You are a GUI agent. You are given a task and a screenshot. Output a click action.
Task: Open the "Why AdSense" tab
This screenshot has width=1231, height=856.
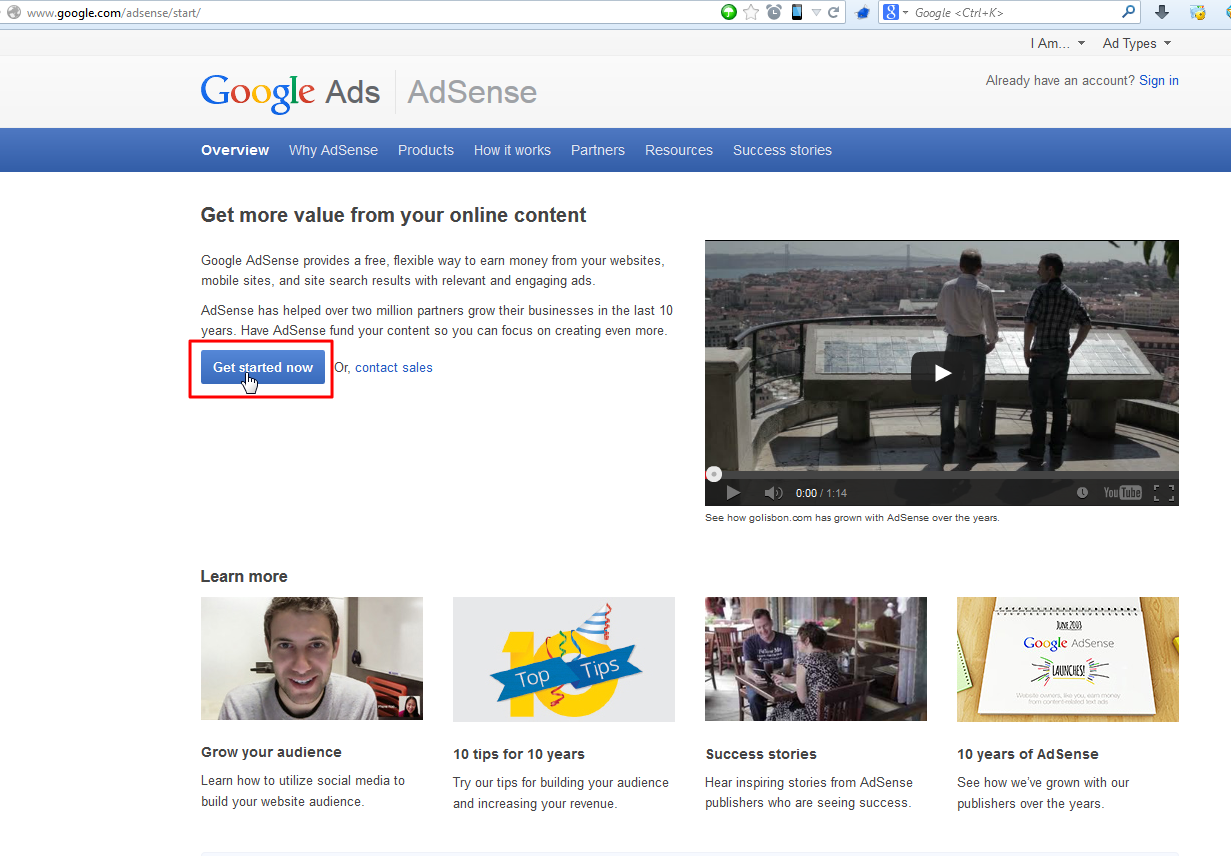coord(333,150)
